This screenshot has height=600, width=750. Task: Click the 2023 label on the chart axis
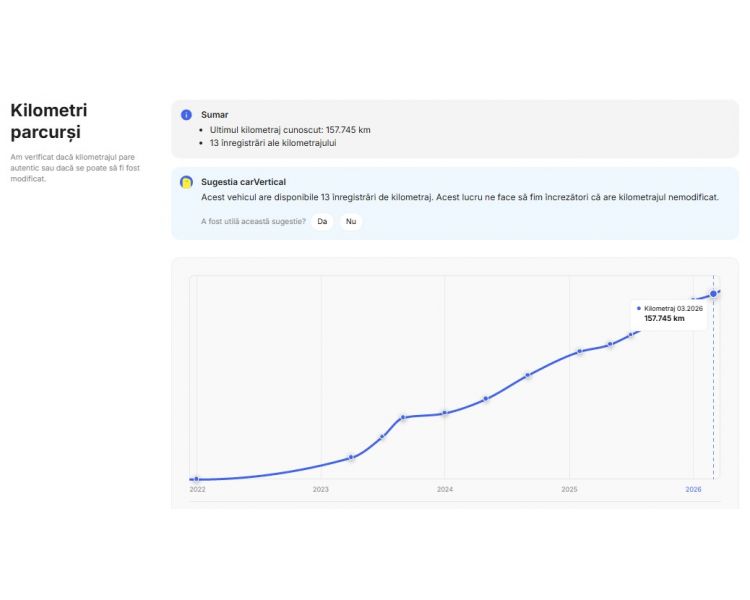coord(320,489)
